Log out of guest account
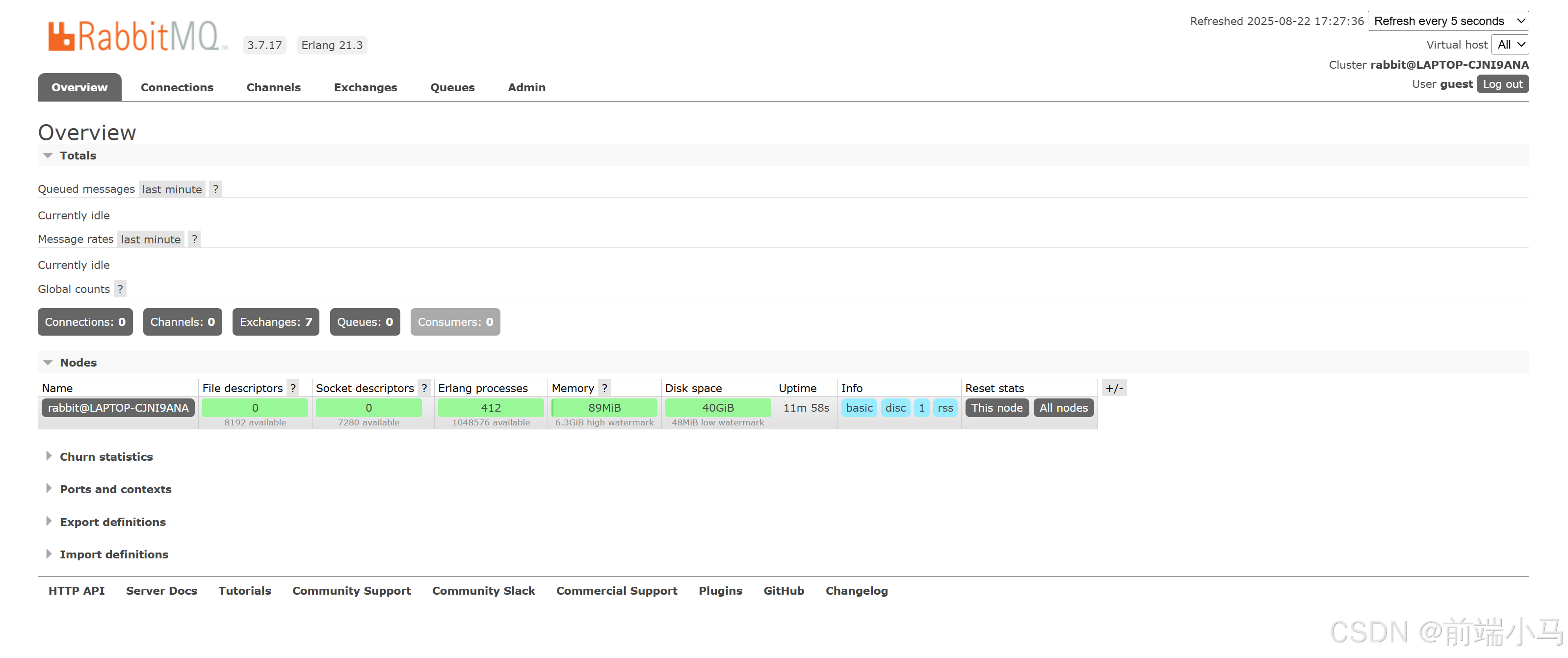 pyautogui.click(x=1502, y=84)
